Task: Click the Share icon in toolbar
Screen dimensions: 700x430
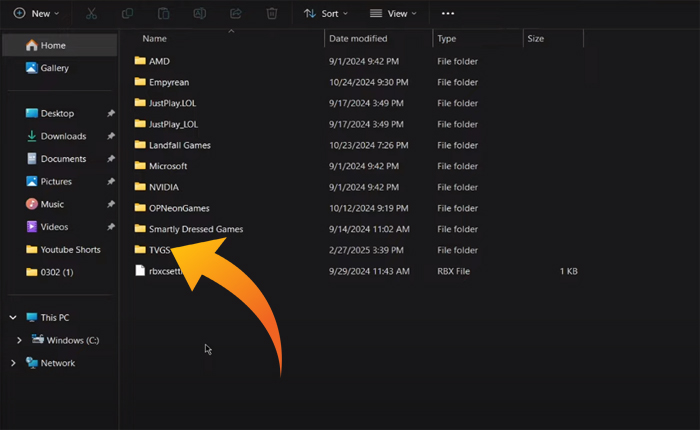Action: pos(235,14)
